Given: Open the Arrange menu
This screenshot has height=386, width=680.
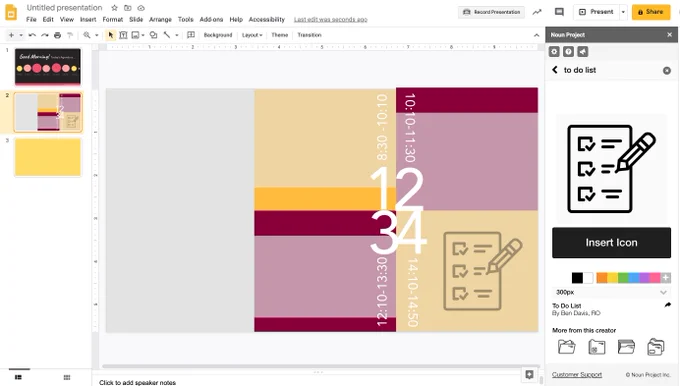Looking at the screenshot, I should [160, 20].
